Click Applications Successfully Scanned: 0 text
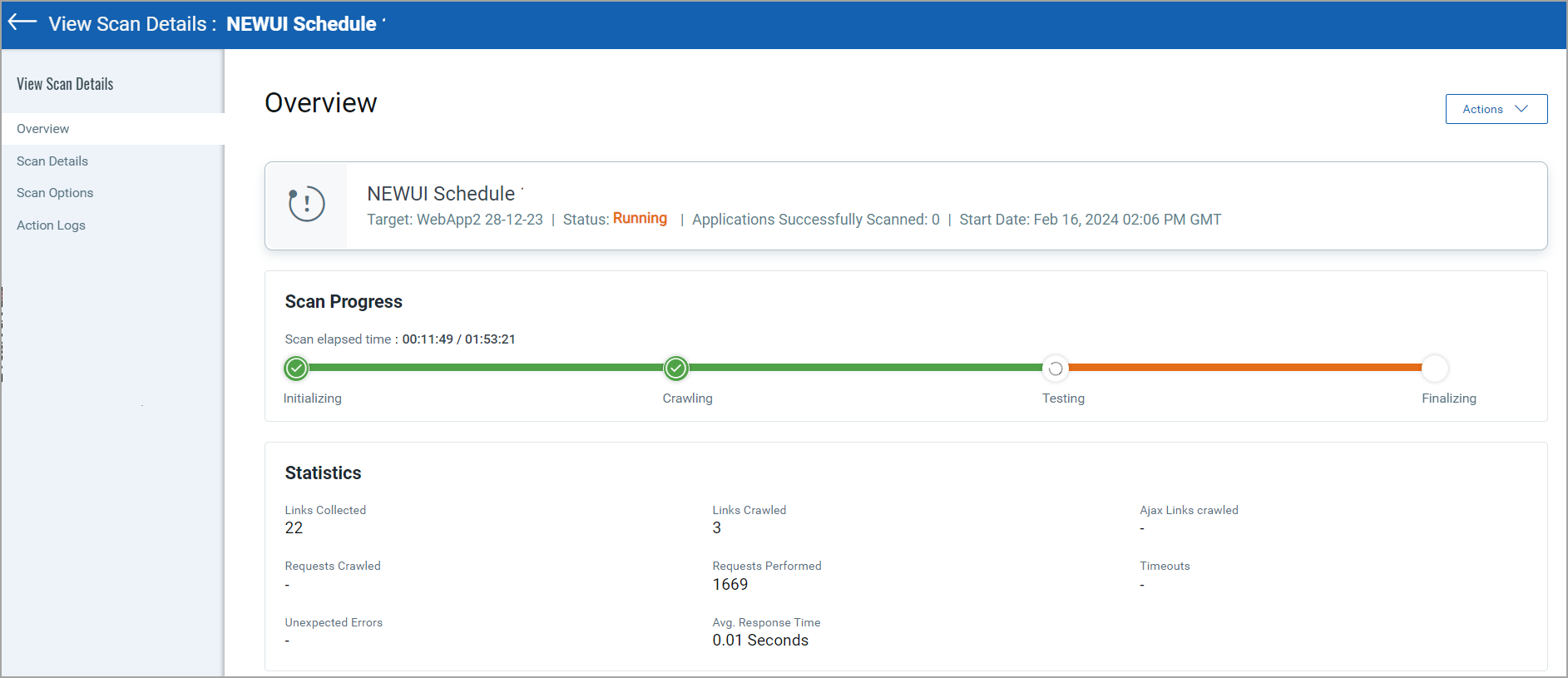The height and width of the screenshot is (678, 1568). tap(816, 220)
